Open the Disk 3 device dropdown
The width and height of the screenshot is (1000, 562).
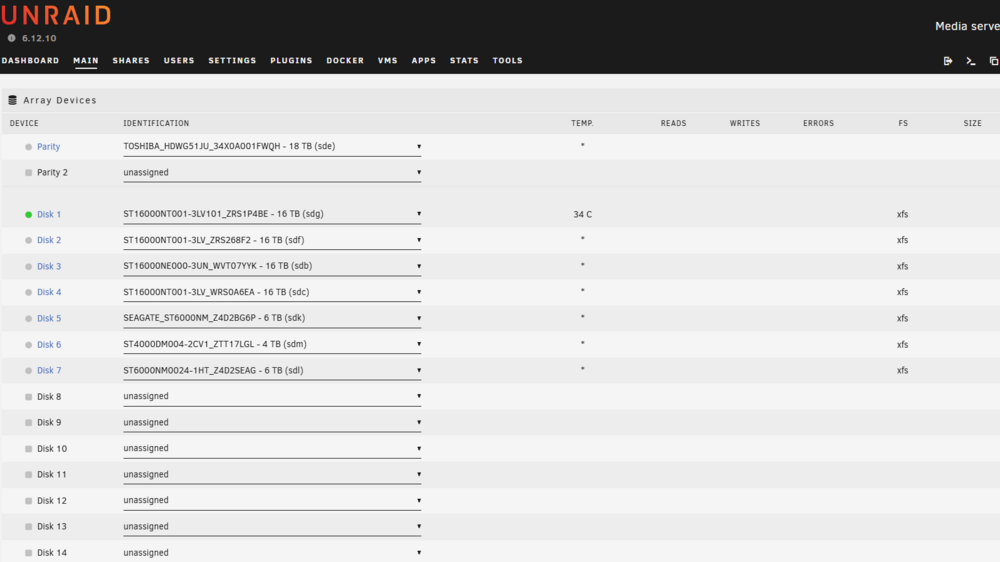272,266
